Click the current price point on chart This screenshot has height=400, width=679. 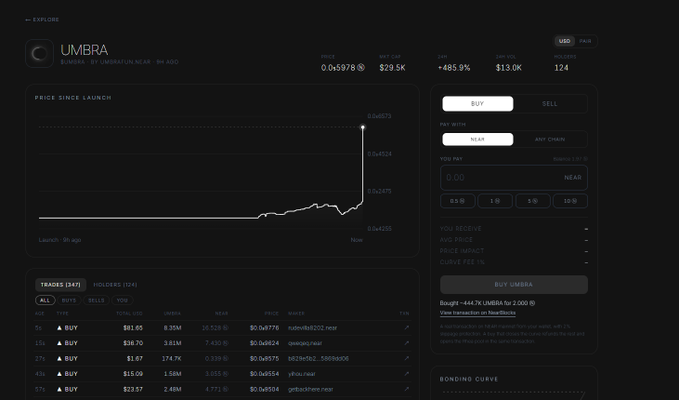[363, 127]
